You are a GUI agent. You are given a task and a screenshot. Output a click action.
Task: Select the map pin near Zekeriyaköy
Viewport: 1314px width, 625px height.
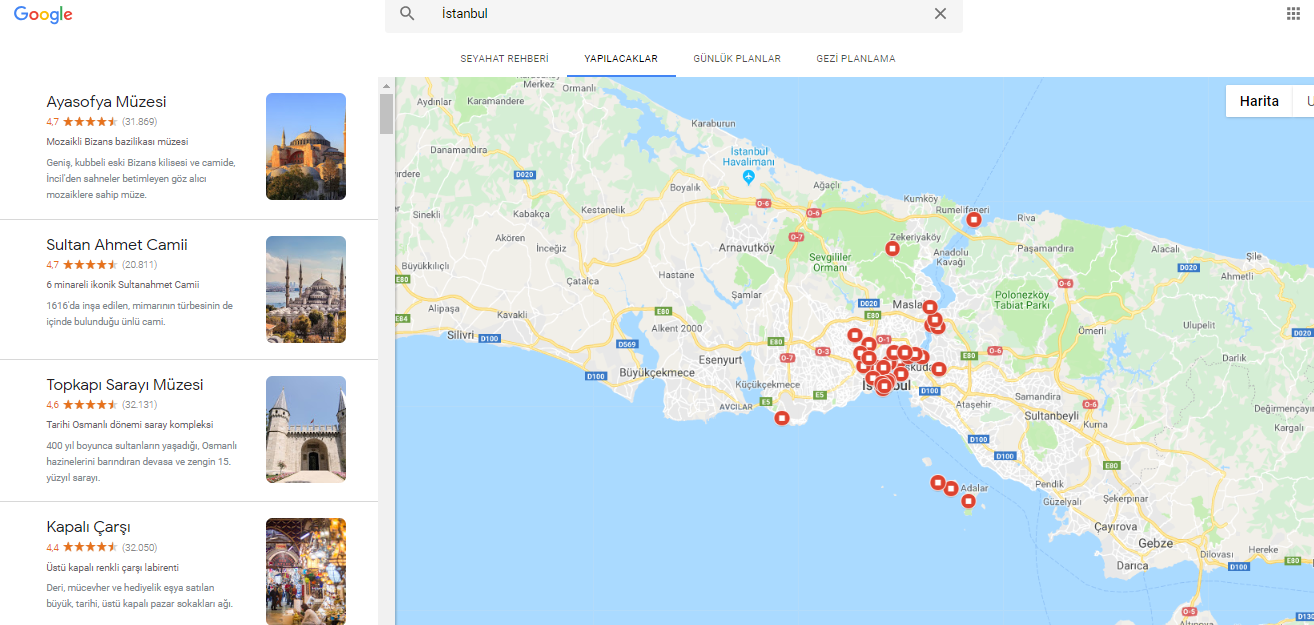(893, 248)
